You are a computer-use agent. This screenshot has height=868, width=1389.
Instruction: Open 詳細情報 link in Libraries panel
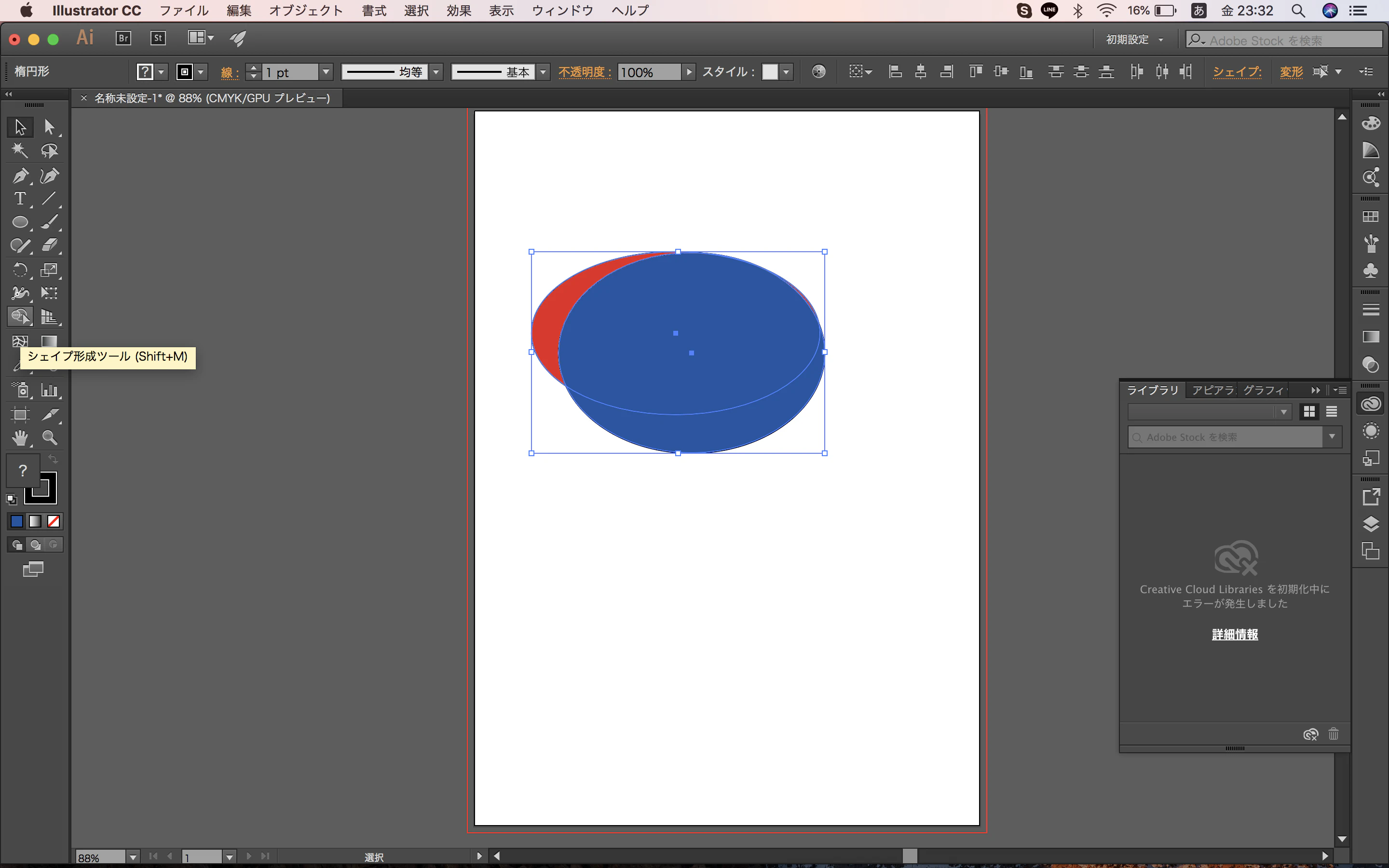tap(1235, 634)
